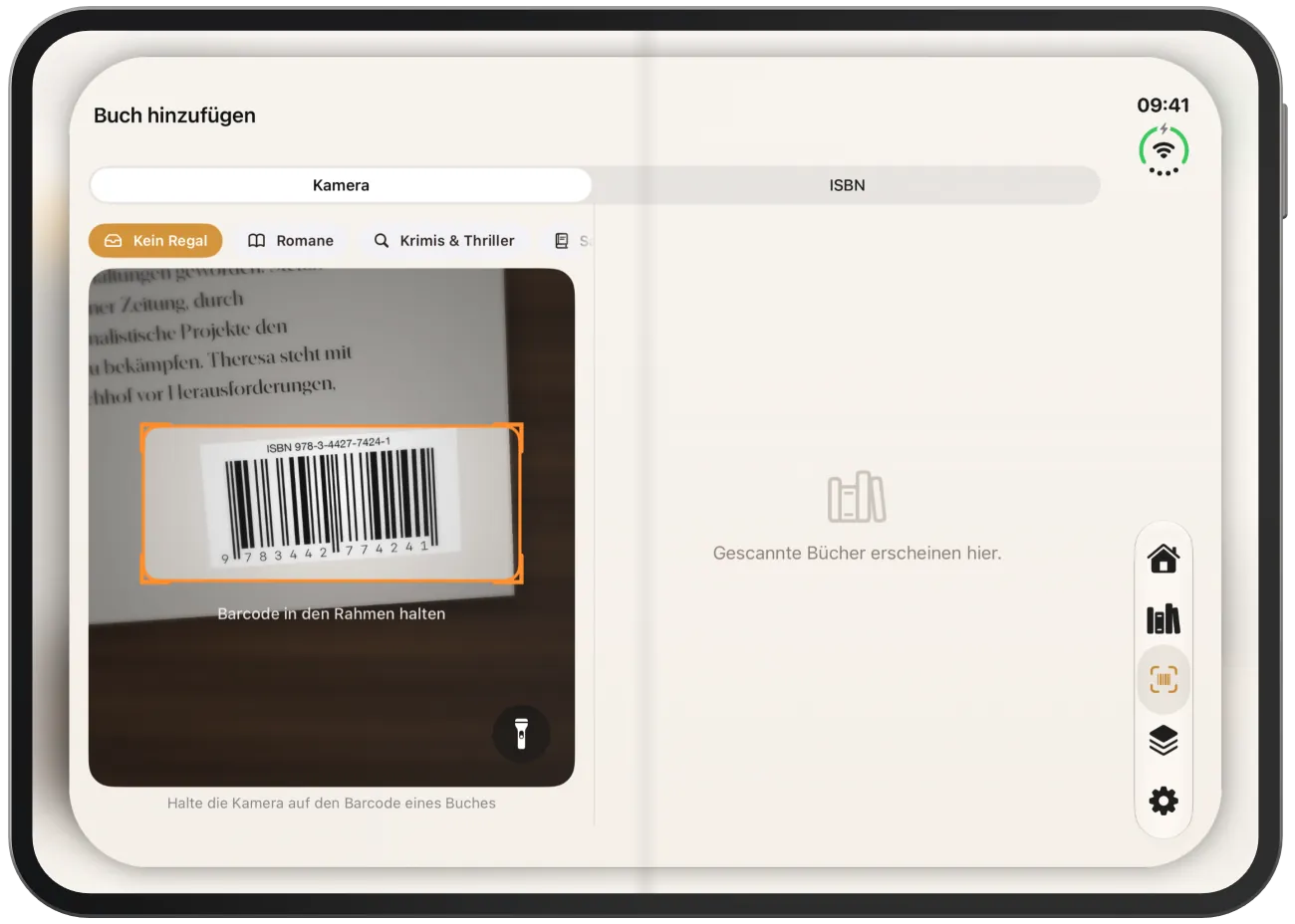The height and width of the screenshot is (924, 1295).
Task: Go to Home via the house icon
Action: [x=1163, y=559]
